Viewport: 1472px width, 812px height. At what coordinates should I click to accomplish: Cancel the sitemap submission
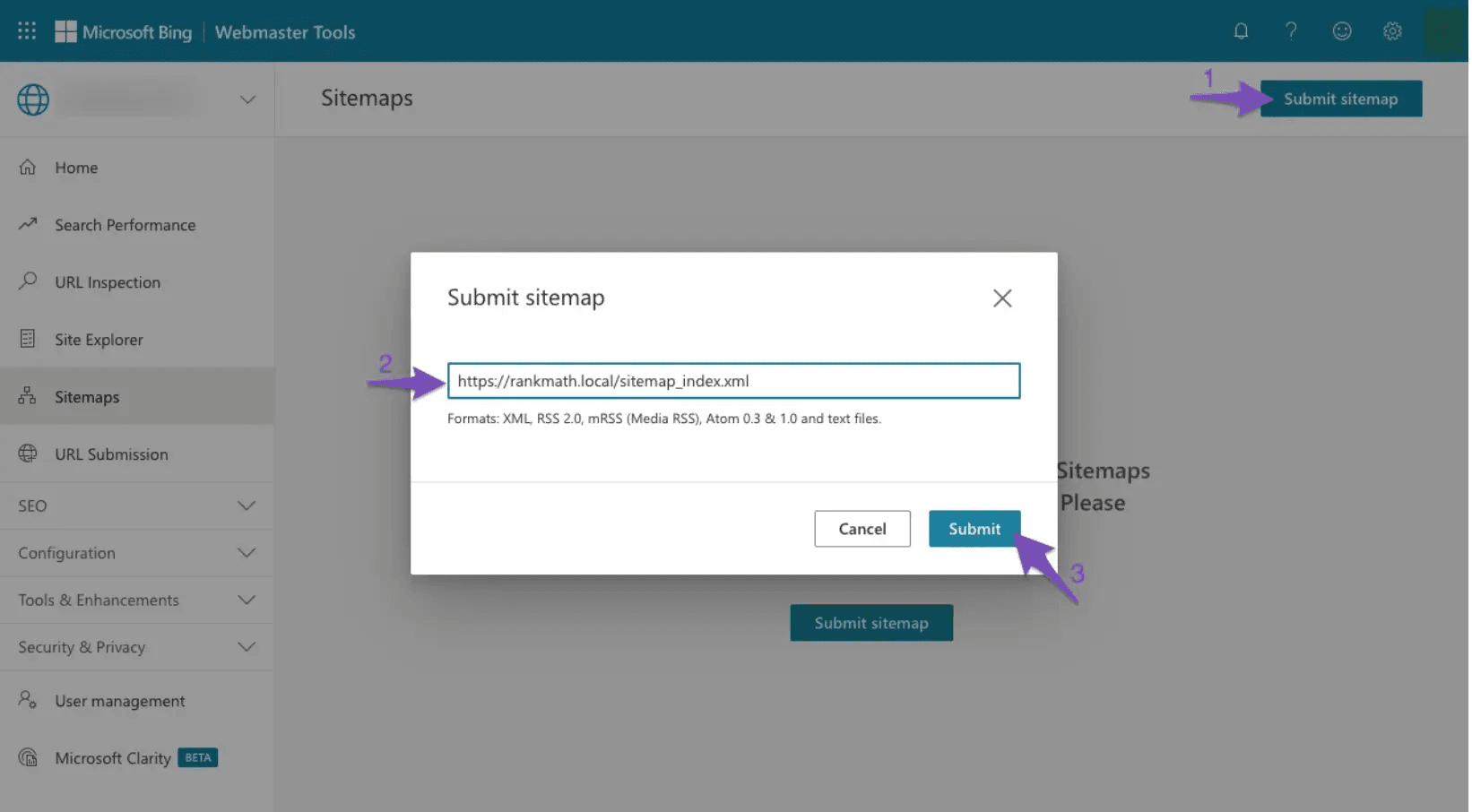(862, 528)
